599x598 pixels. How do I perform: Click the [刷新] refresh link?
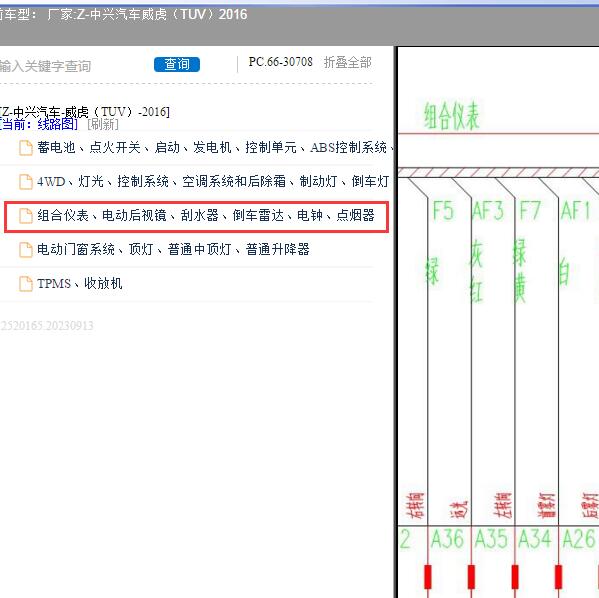tap(103, 124)
